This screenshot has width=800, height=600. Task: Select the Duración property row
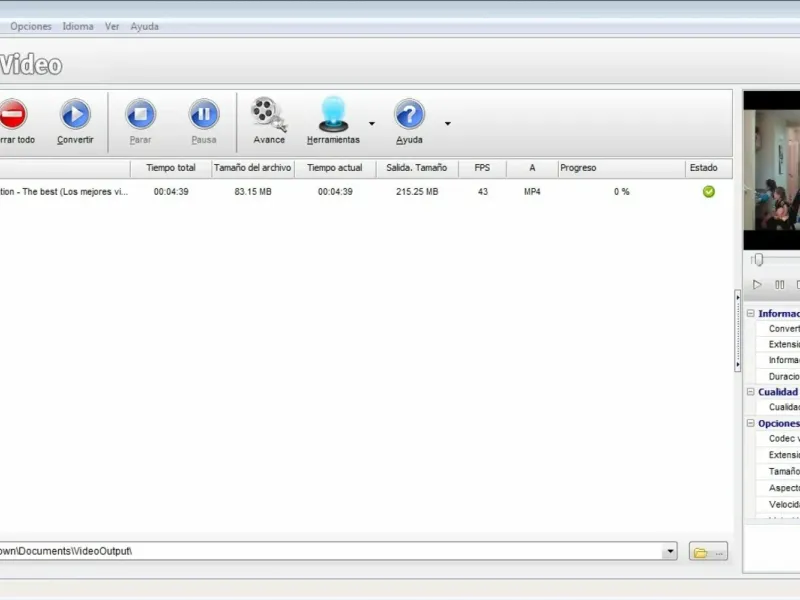pyautogui.click(x=778, y=377)
